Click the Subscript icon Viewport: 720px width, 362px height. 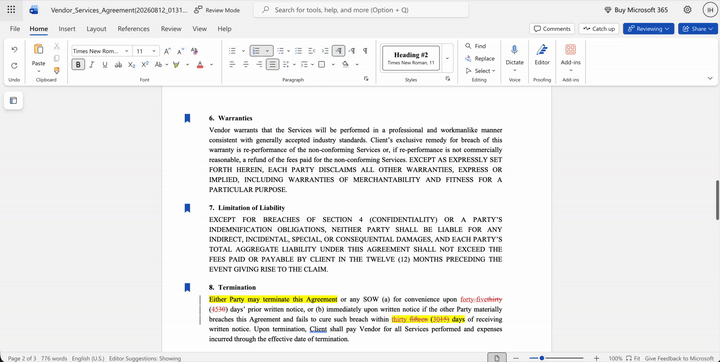[x=131, y=65]
